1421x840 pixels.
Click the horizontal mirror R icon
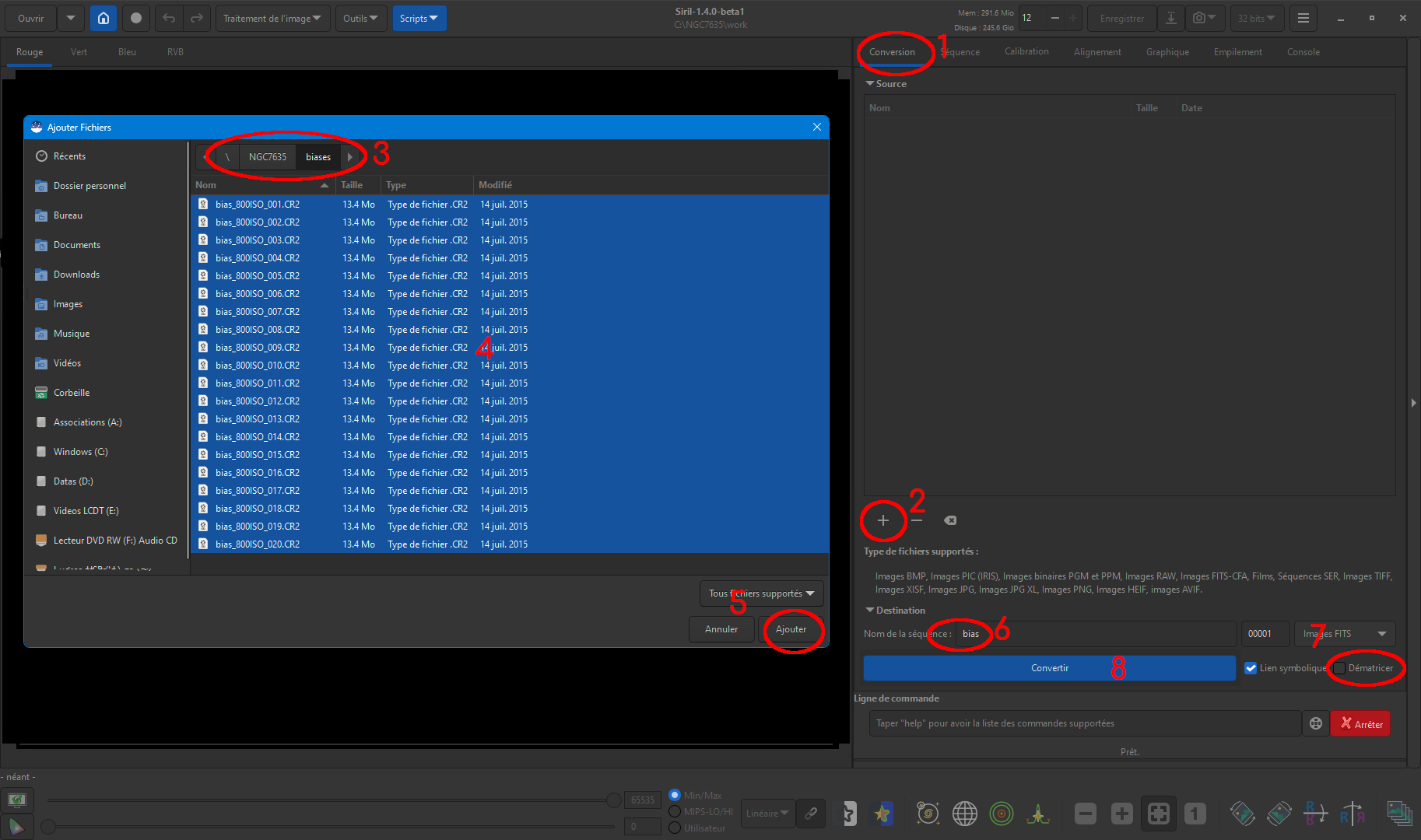coord(1353,814)
